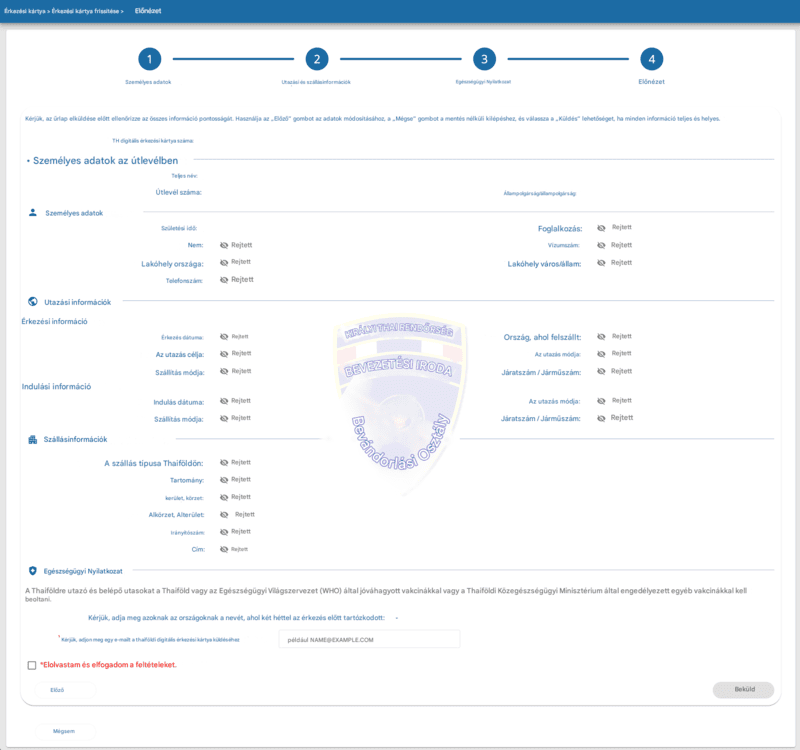Focus the email input field

point(362,639)
